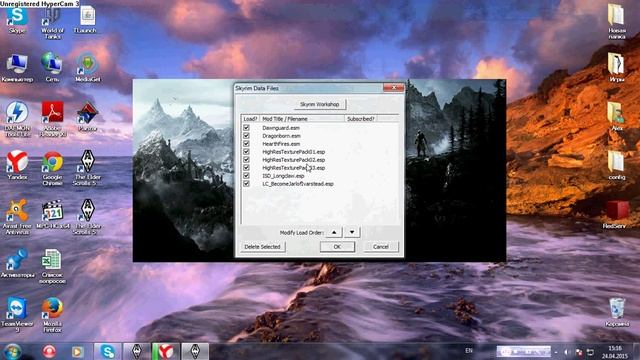Toggle HighResTexturePack01.esp checkbox
The width and height of the screenshot is (640, 360).
coord(246,151)
